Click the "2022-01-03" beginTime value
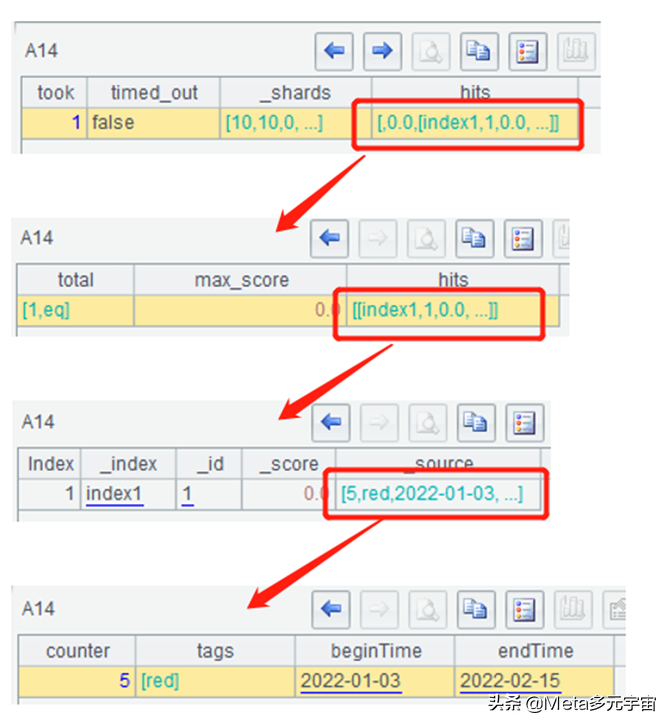This screenshot has width=672, height=727. click(351, 681)
